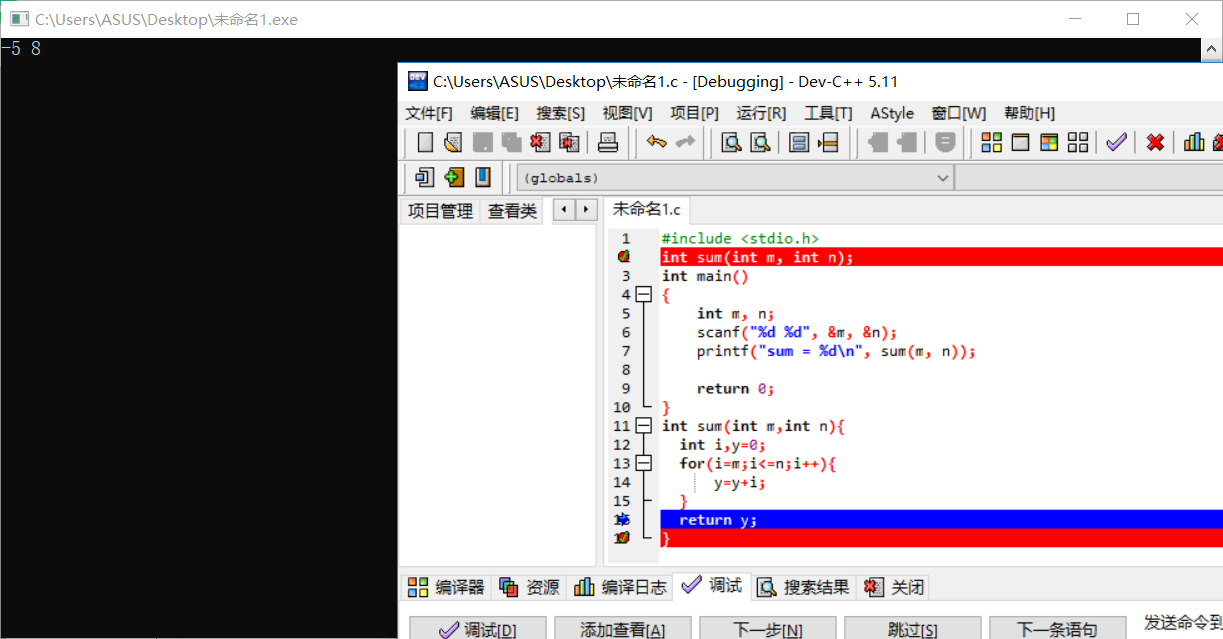Image resolution: width=1223 pixels, height=639 pixels.
Task: Click the Print toolbar icon
Action: point(608,142)
